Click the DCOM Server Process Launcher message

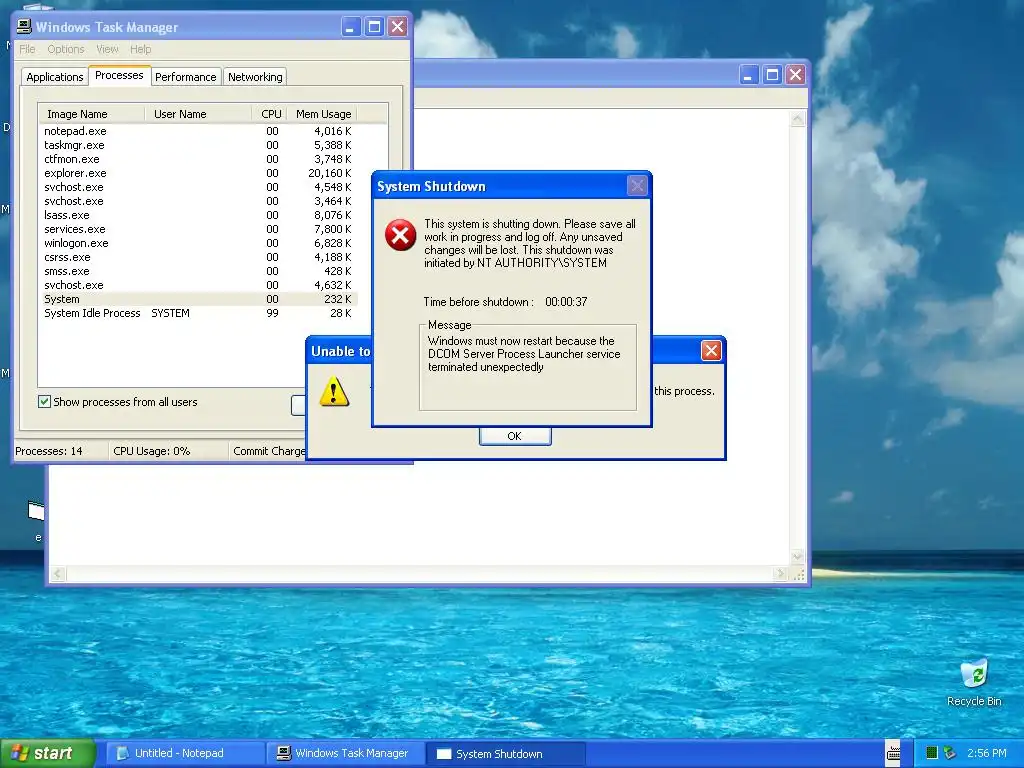click(524, 354)
